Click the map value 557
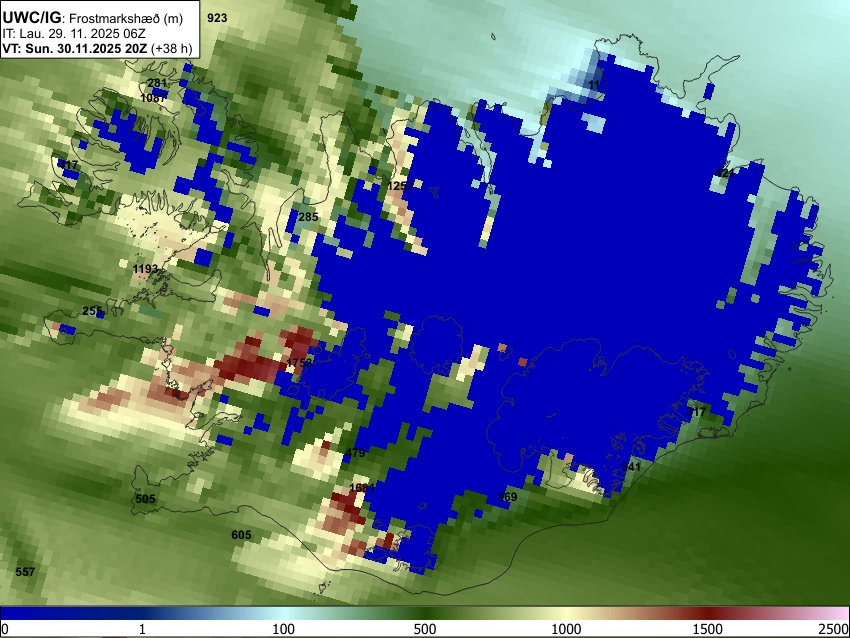This screenshot has height=638, width=850. [25, 571]
